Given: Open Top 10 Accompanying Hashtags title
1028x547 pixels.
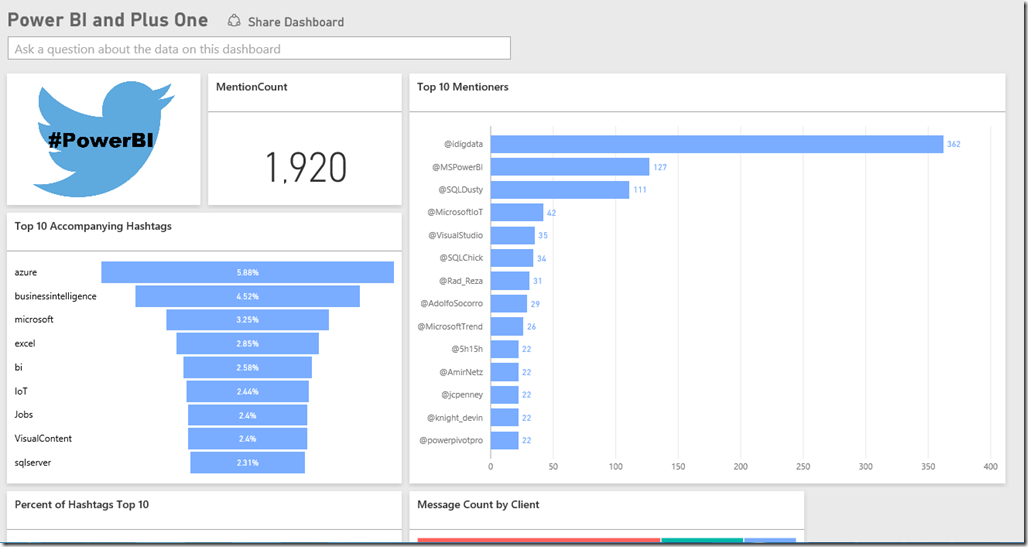Looking at the screenshot, I should (93, 226).
